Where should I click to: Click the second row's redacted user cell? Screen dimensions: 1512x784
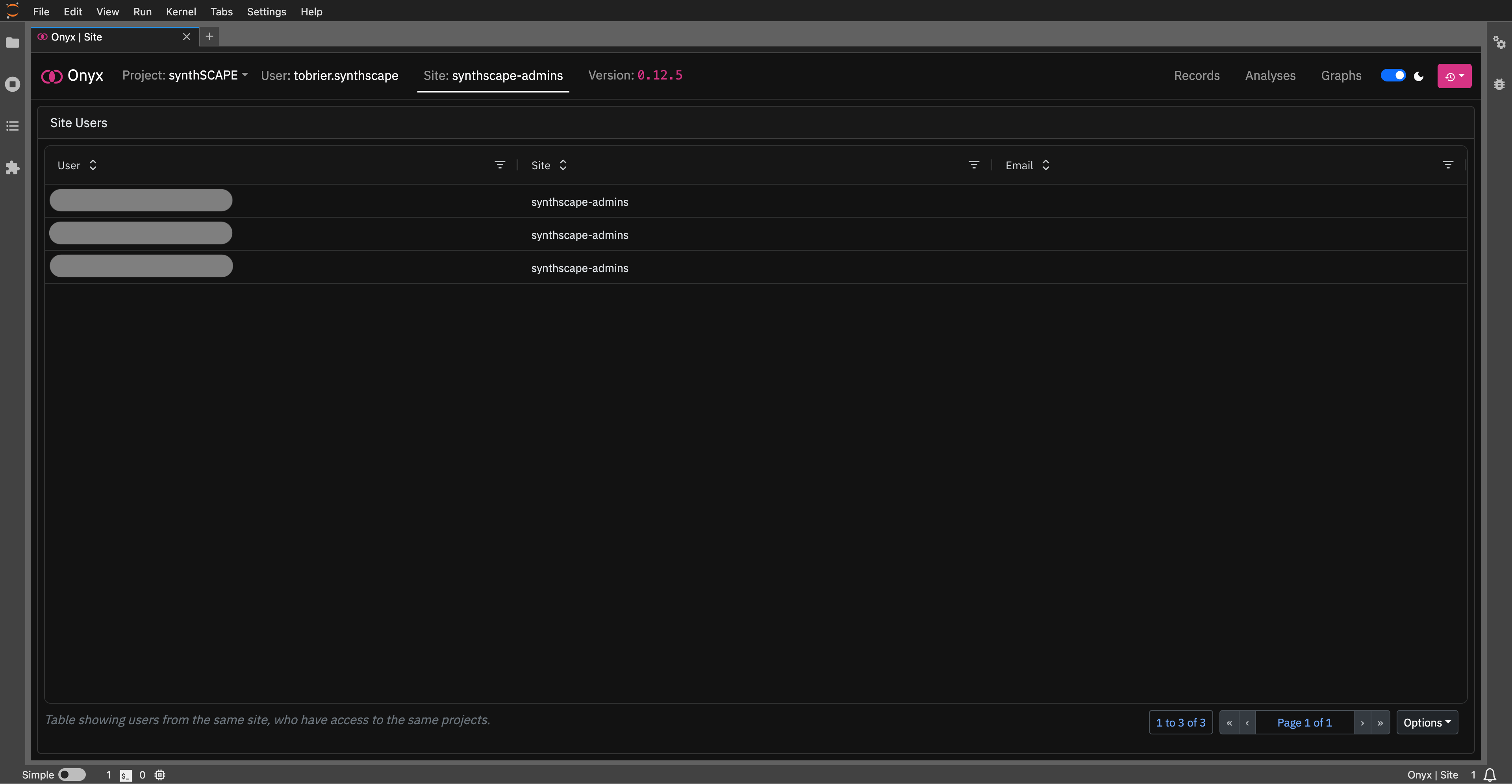(x=141, y=233)
